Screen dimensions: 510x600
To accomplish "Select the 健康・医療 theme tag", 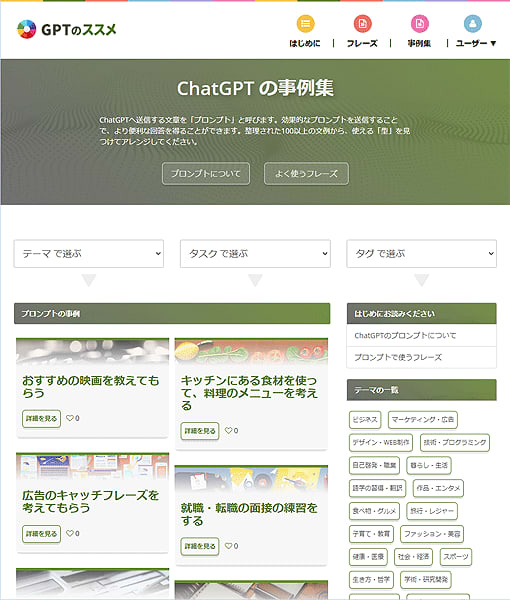I will (x=368, y=557).
